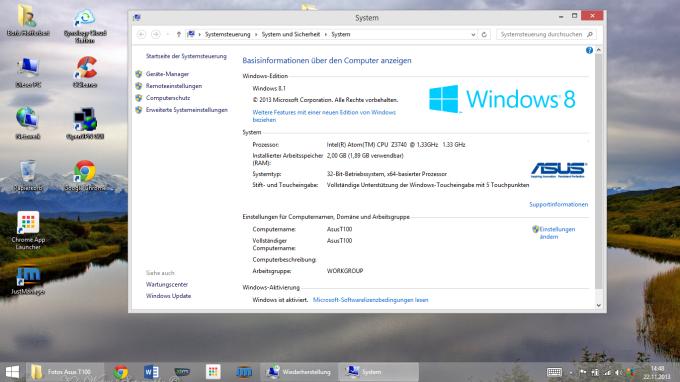Open Wartungscenter link

click(x=167, y=284)
